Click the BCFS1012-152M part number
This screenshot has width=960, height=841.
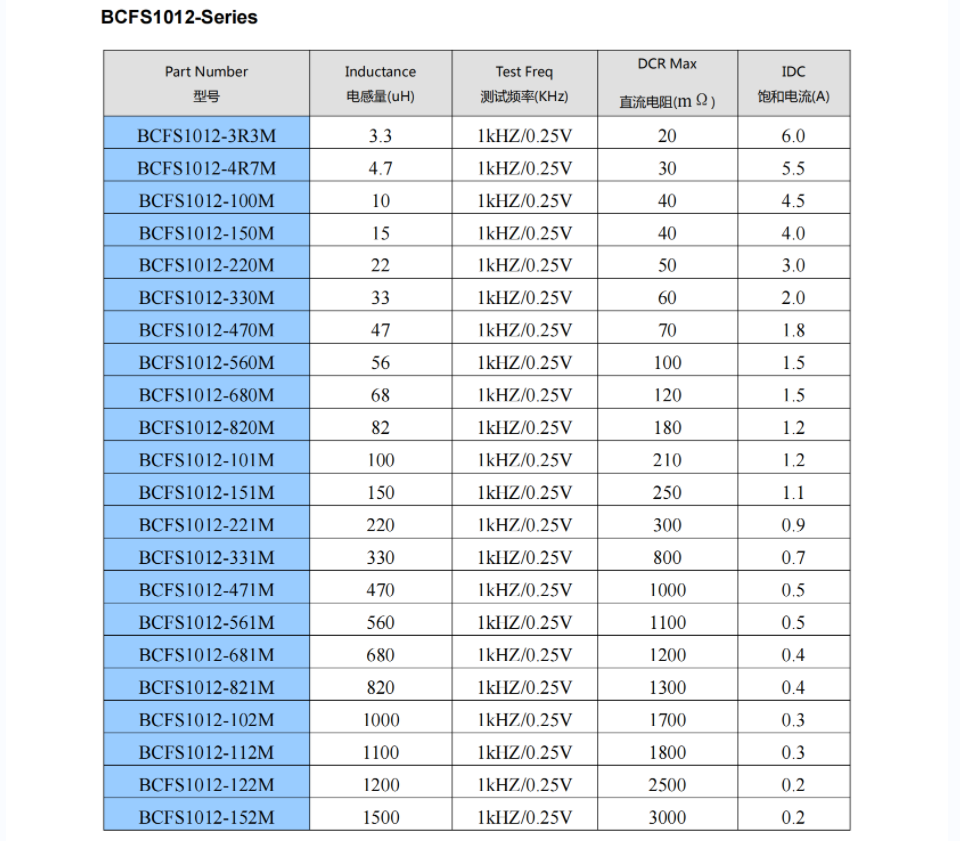point(206,817)
